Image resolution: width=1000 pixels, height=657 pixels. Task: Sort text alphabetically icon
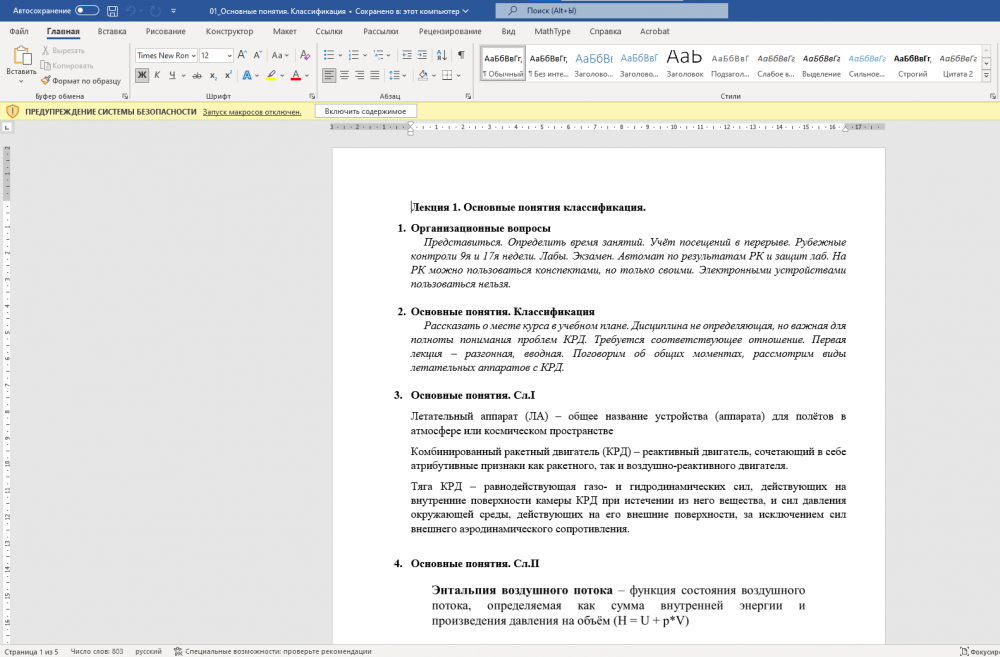(442, 55)
